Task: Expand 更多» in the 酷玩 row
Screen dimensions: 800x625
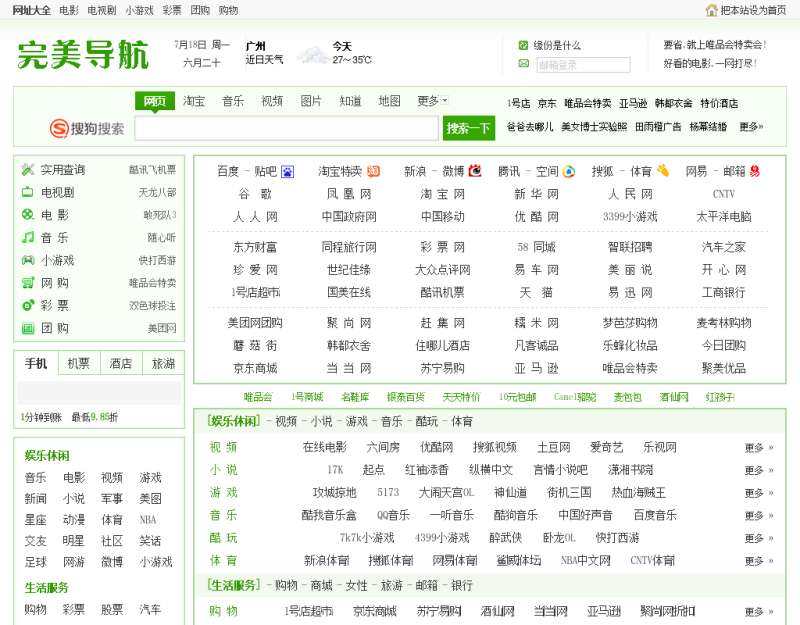Action: click(x=759, y=538)
